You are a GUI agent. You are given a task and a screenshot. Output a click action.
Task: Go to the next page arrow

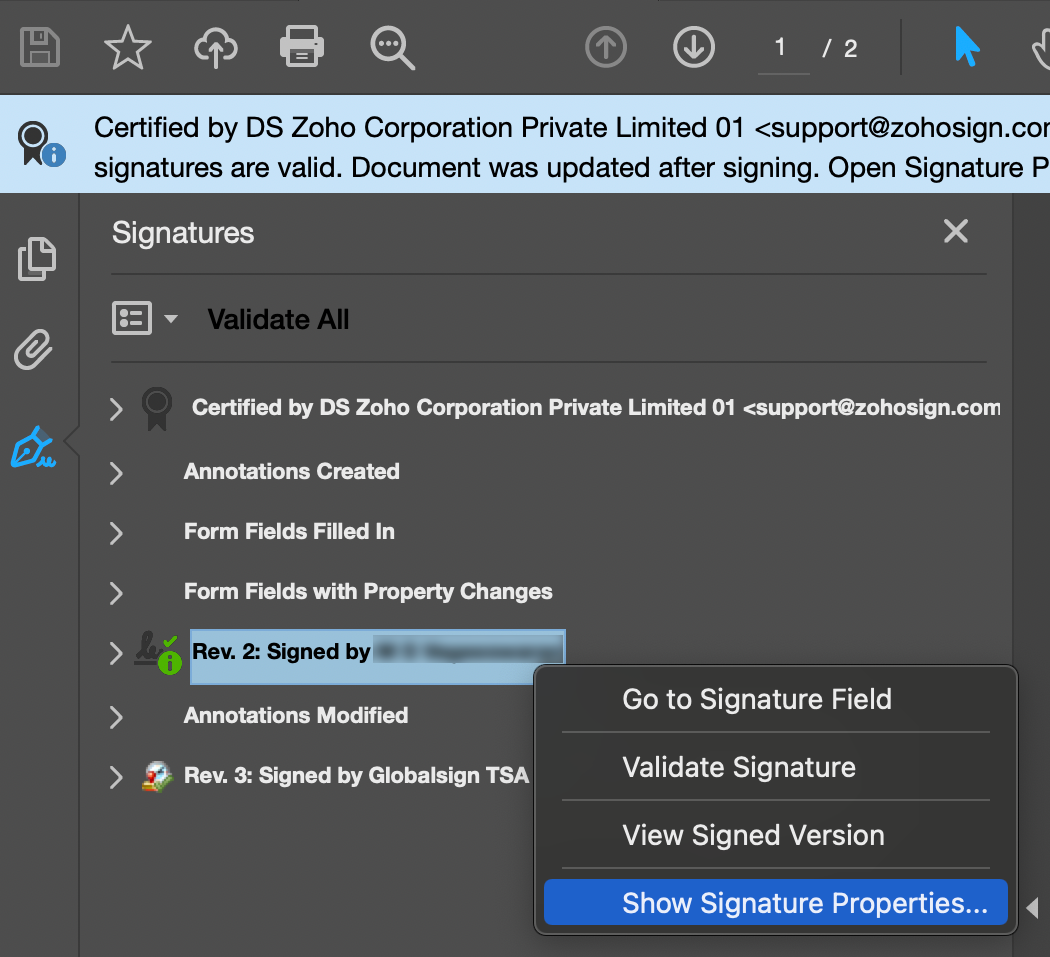coord(694,47)
